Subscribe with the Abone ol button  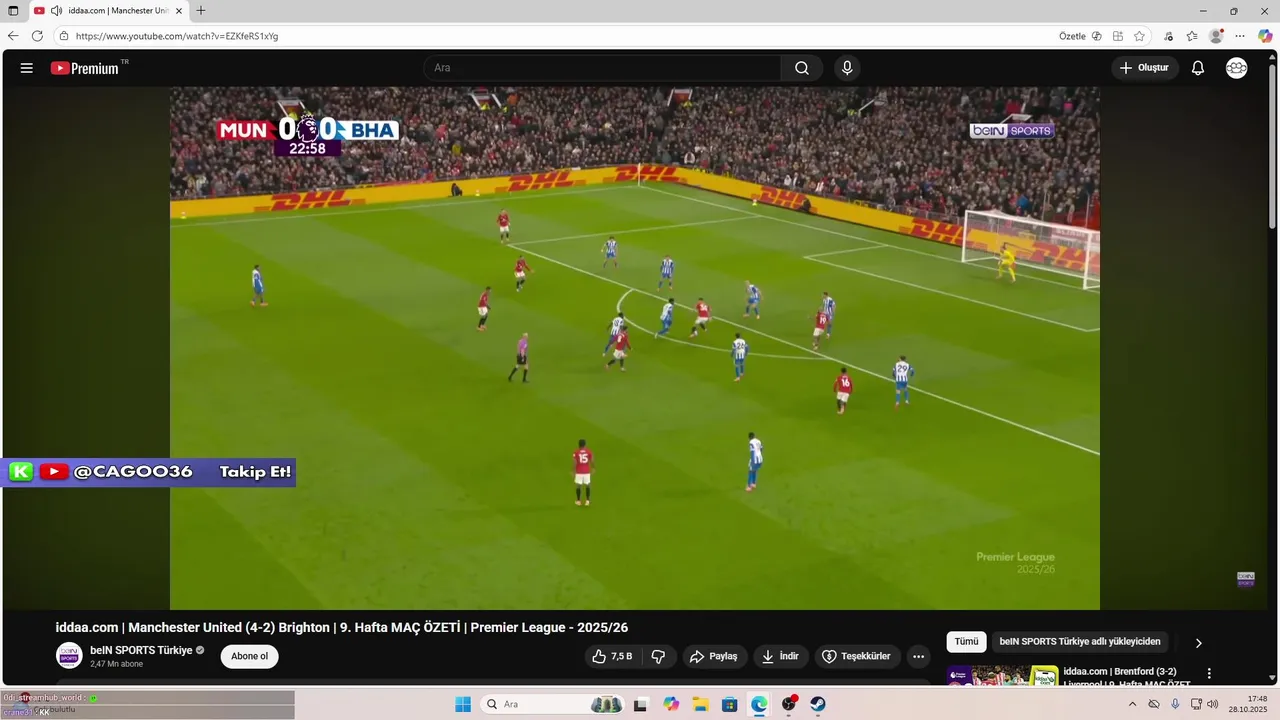click(250, 656)
